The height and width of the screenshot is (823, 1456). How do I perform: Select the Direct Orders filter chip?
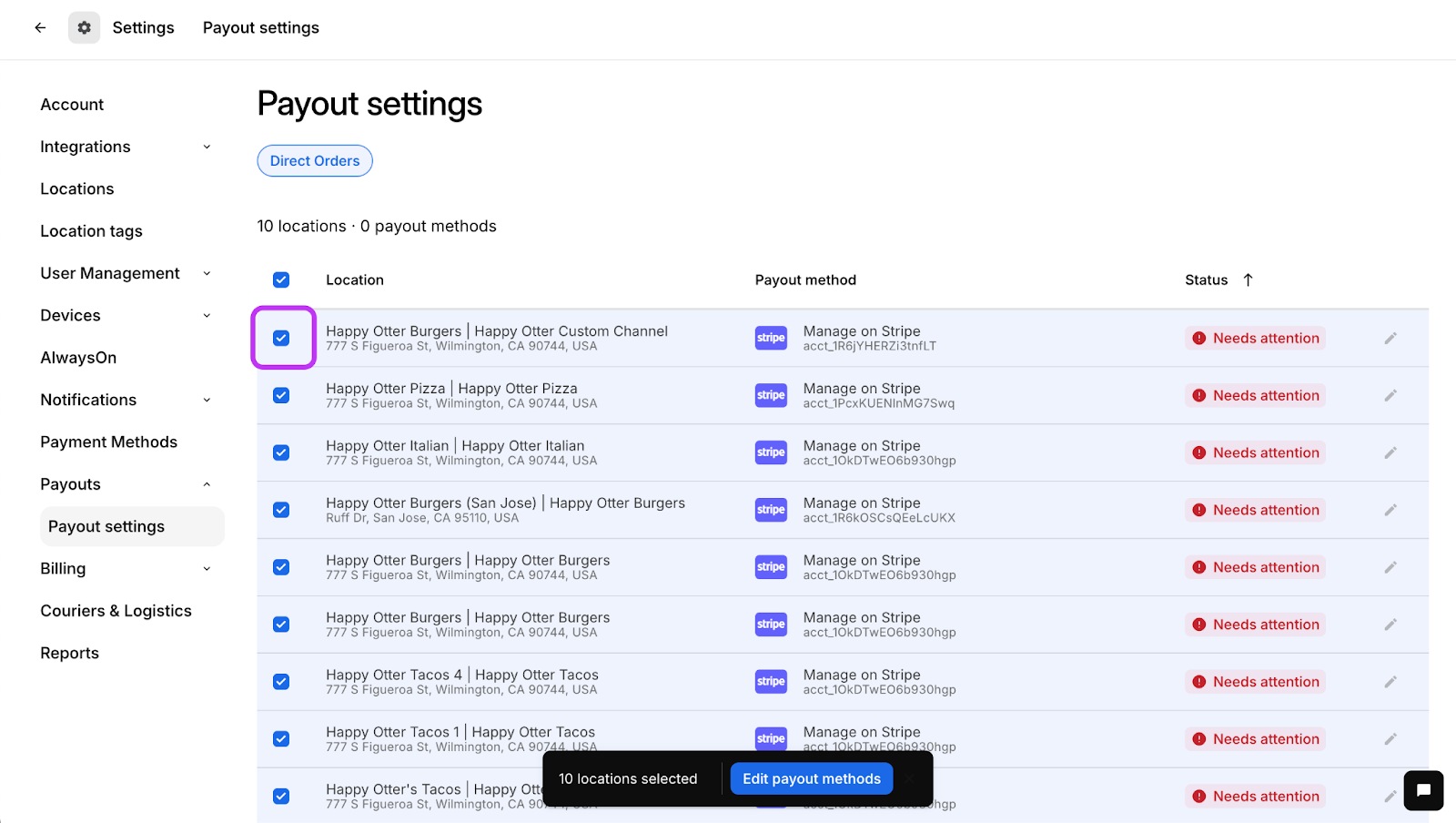(x=315, y=161)
